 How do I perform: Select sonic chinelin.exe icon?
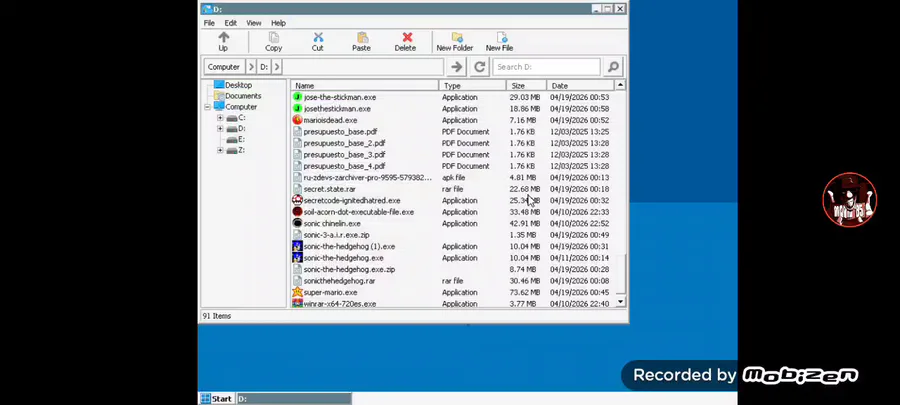pos(297,223)
